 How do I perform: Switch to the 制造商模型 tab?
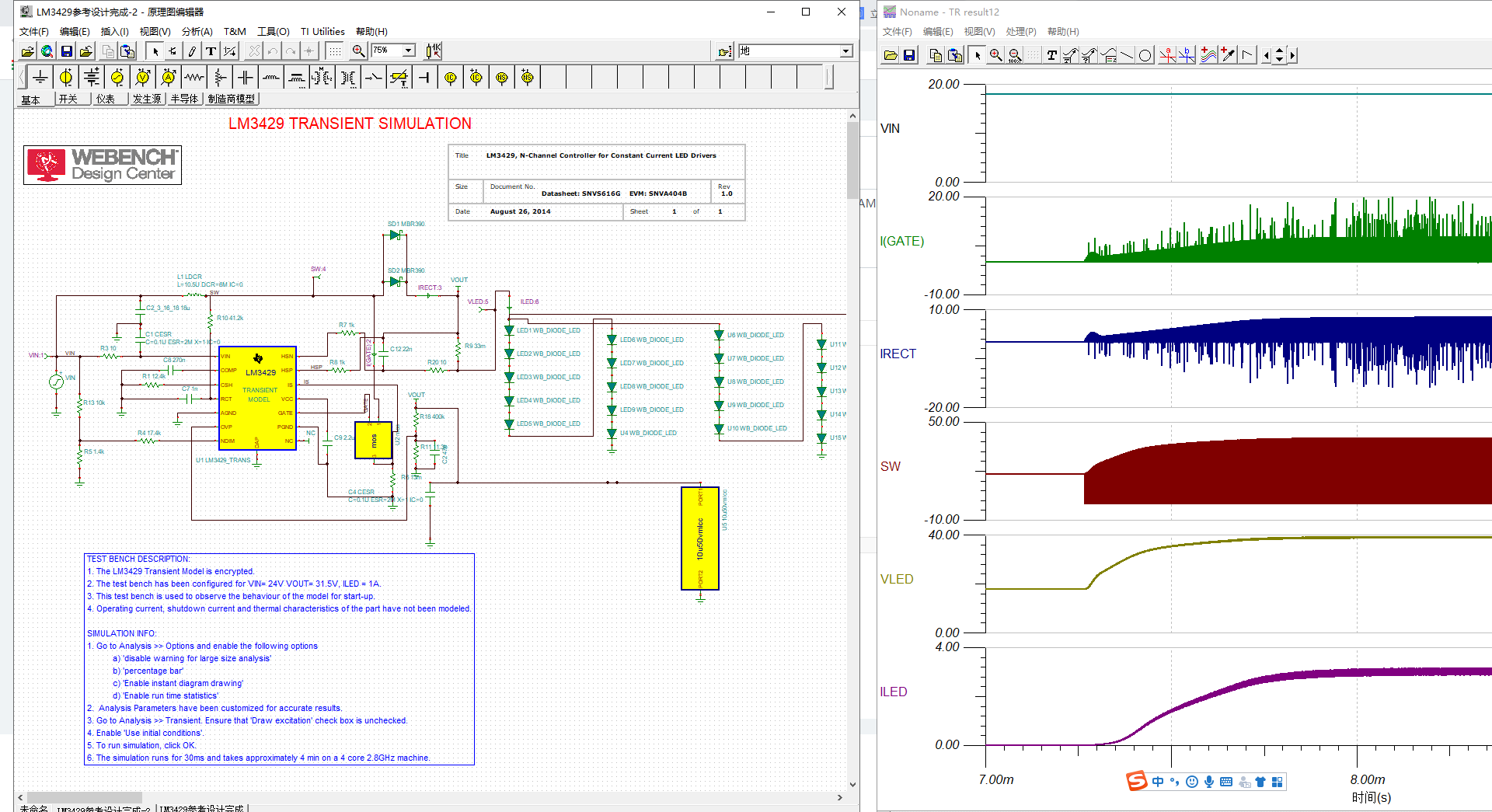coord(232,99)
